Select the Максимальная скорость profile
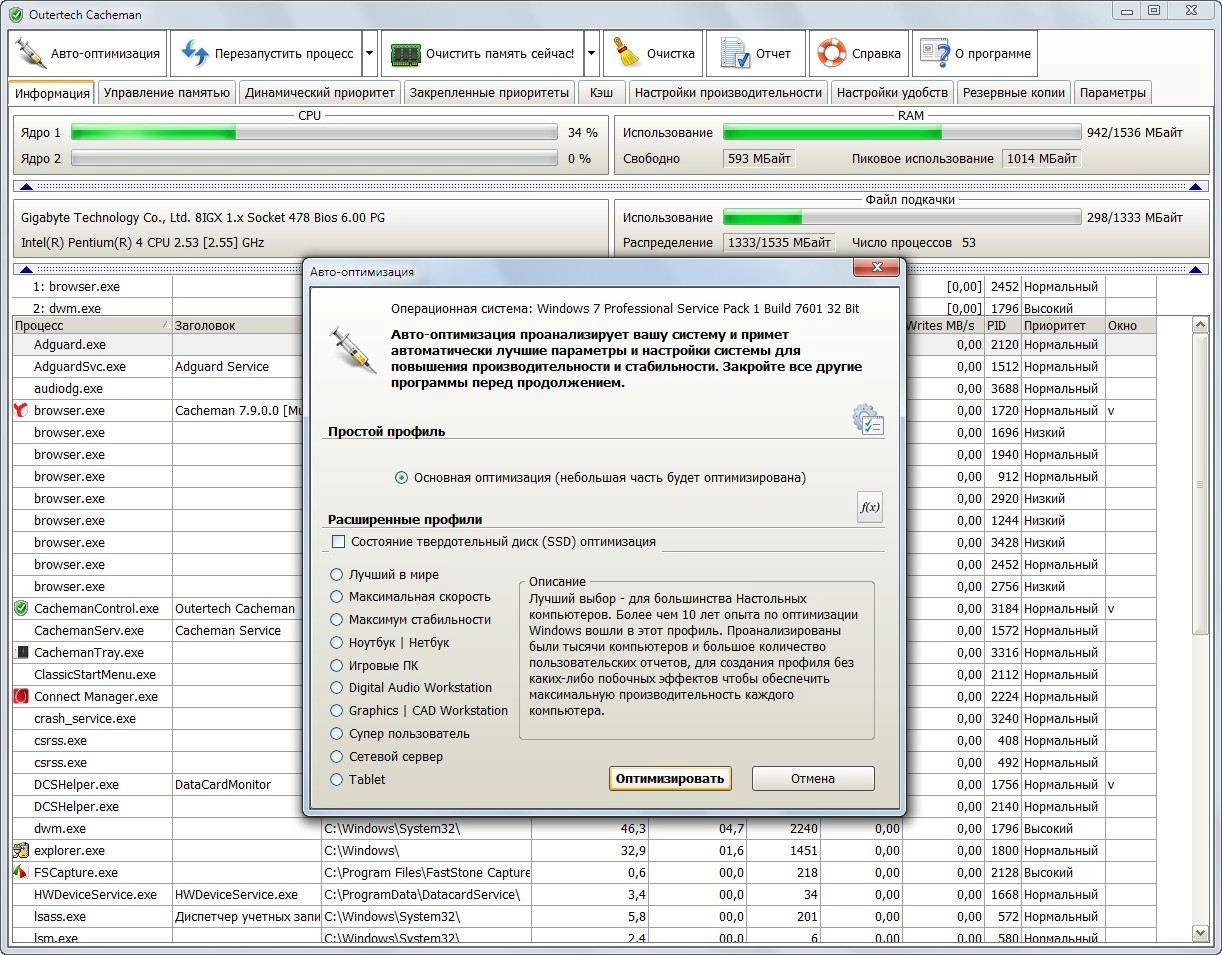Image resolution: width=1222 pixels, height=955 pixels. [x=336, y=597]
